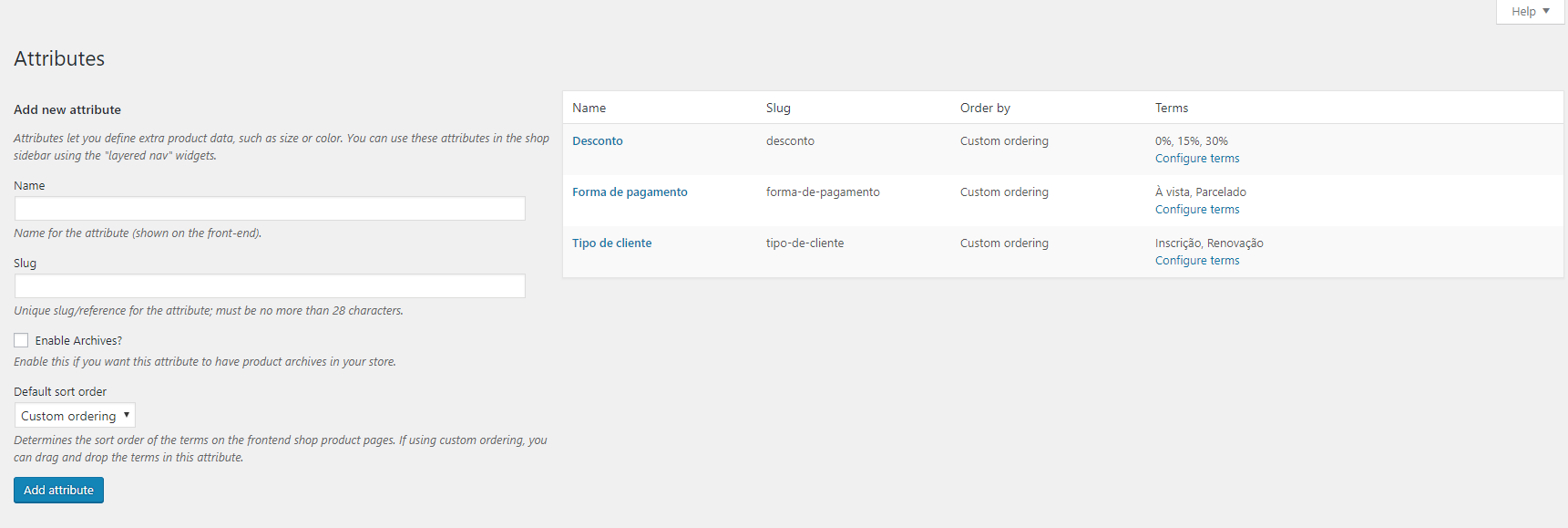Image resolution: width=1568 pixels, height=528 pixels.
Task: Configure terms for the Desconto attribute
Action: 1197,159
